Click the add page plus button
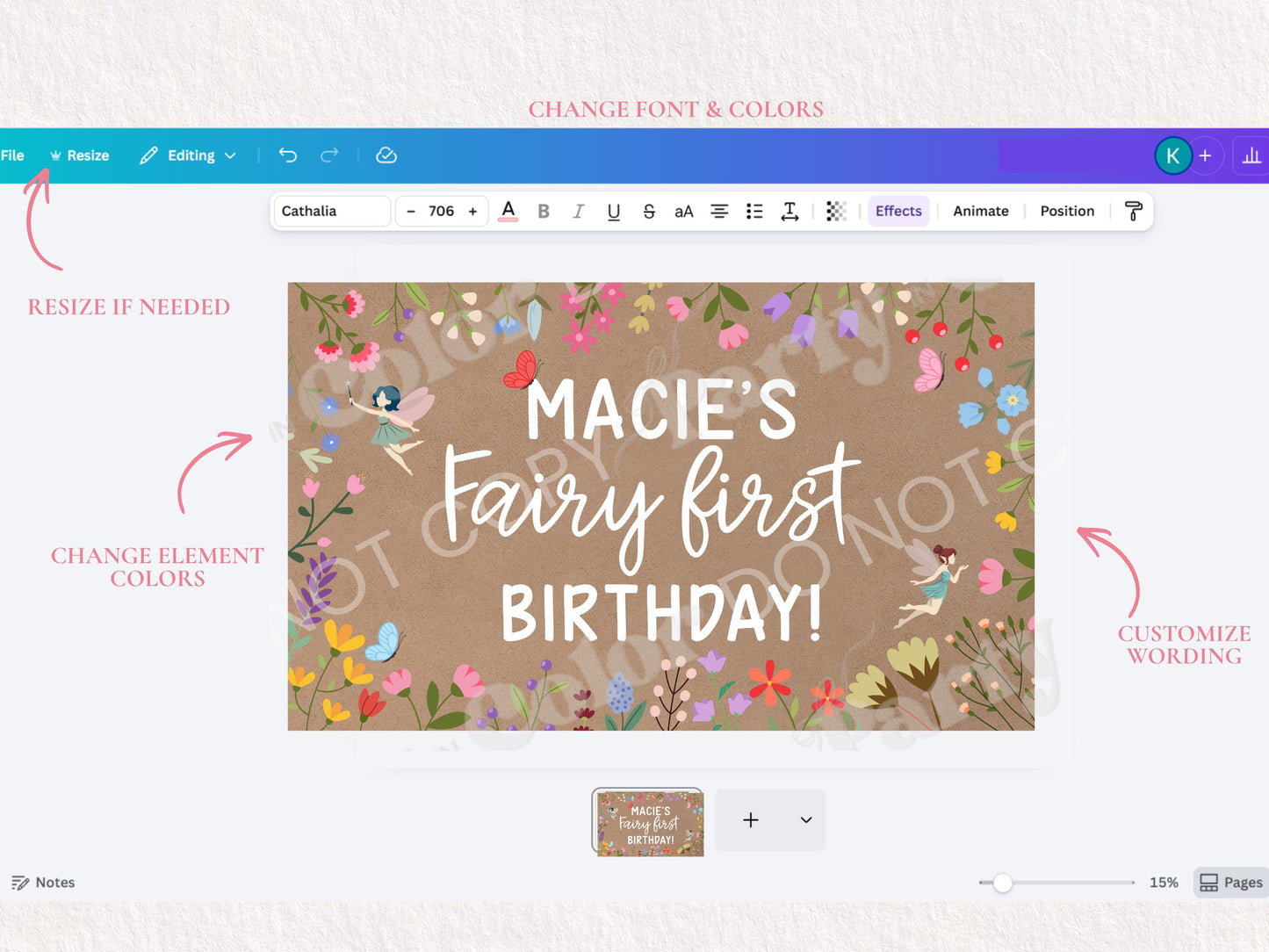The width and height of the screenshot is (1269, 952). (x=751, y=819)
